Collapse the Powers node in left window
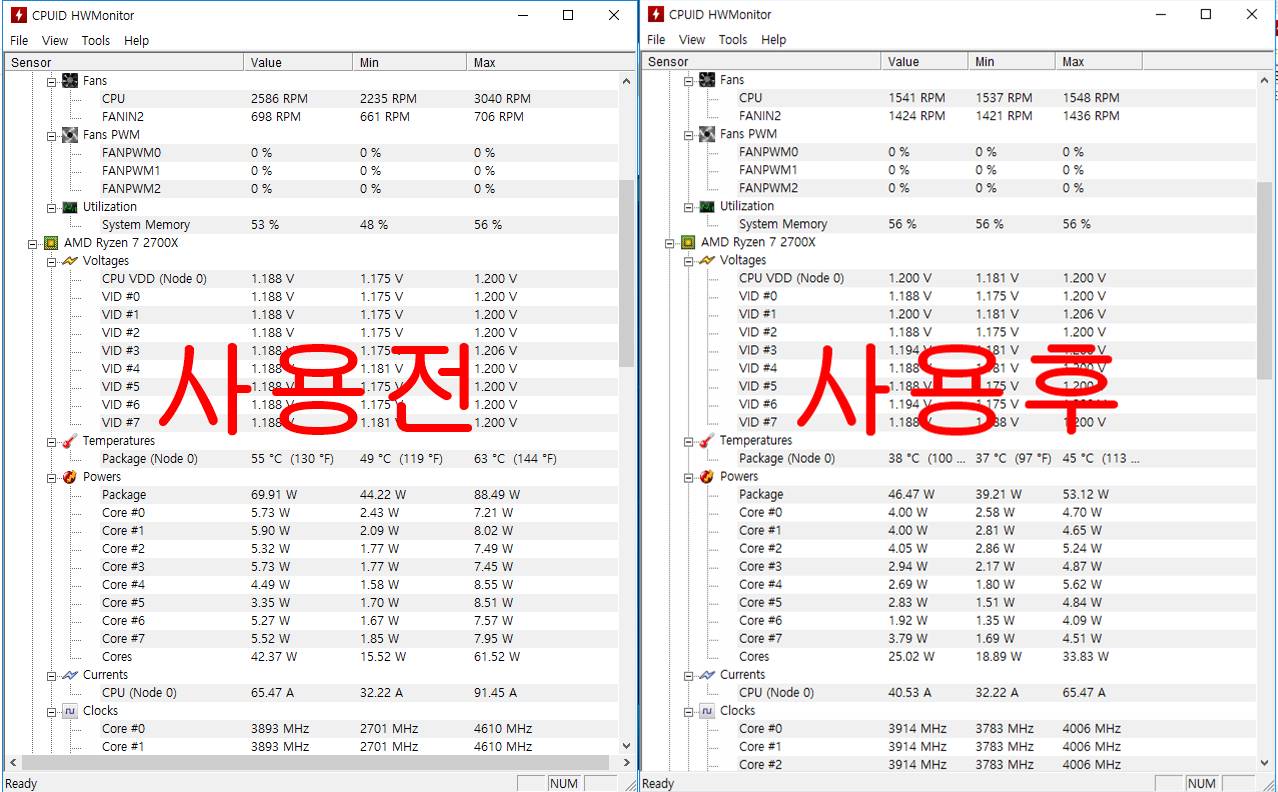This screenshot has width=1278, height=792. click(x=52, y=477)
